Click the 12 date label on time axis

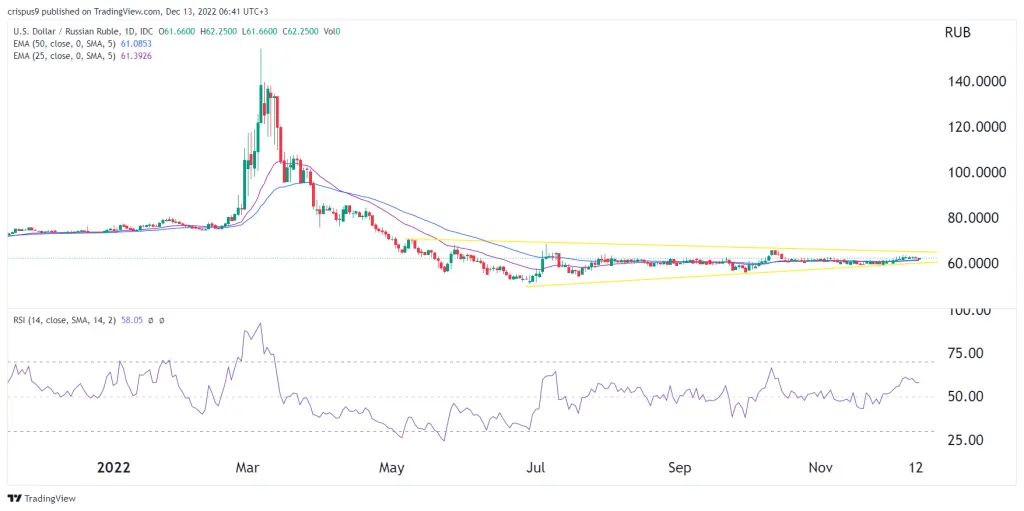916,468
